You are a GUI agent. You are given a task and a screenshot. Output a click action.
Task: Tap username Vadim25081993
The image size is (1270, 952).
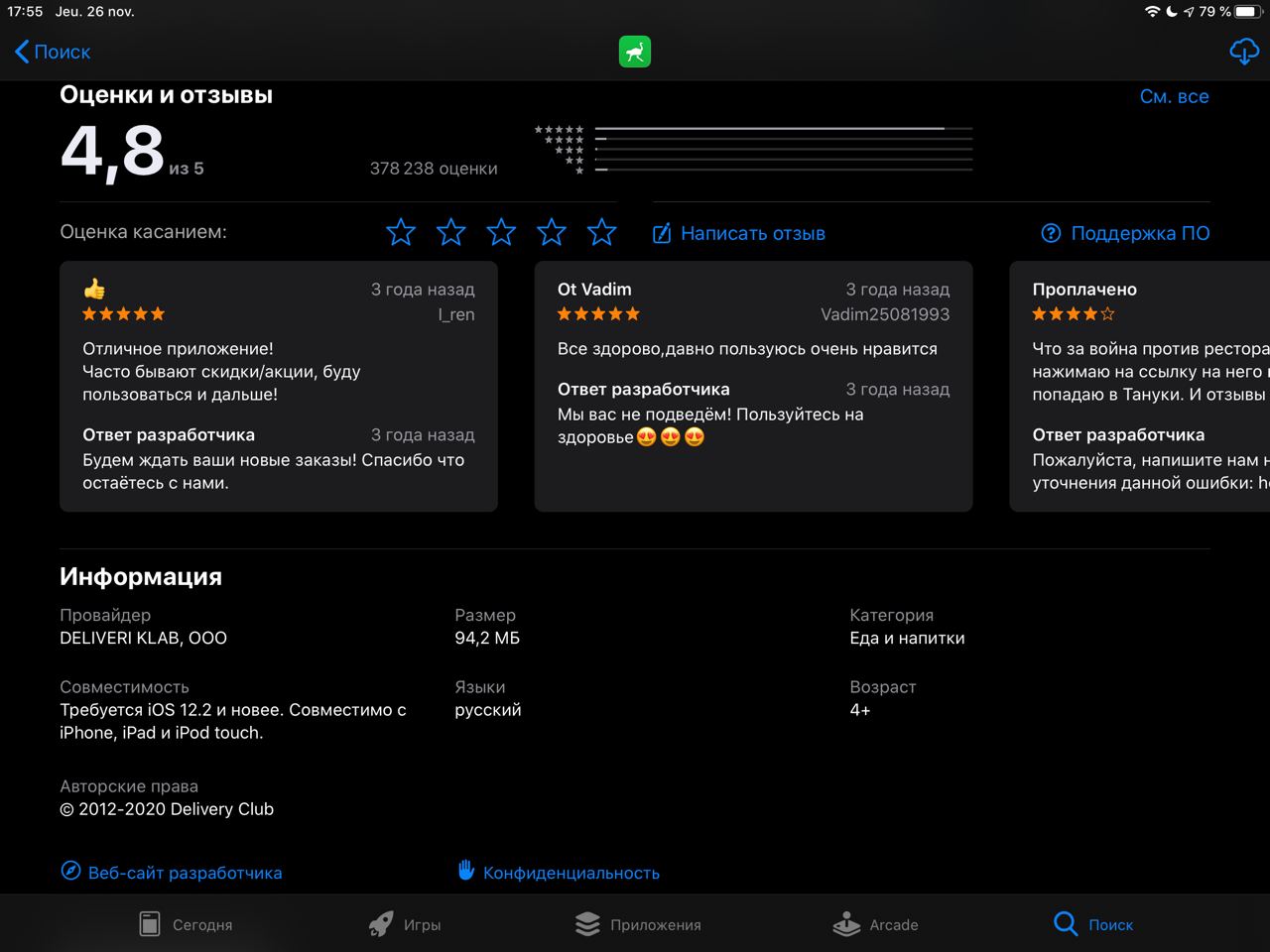click(885, 314)
